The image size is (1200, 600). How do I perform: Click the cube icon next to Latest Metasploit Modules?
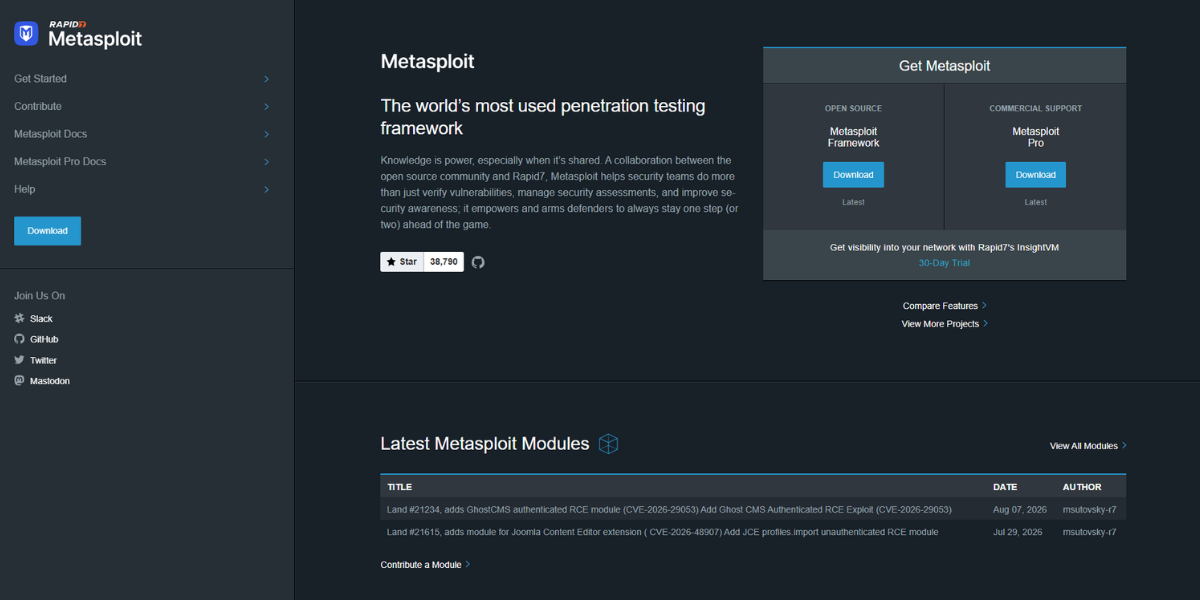tap(608, 444)
